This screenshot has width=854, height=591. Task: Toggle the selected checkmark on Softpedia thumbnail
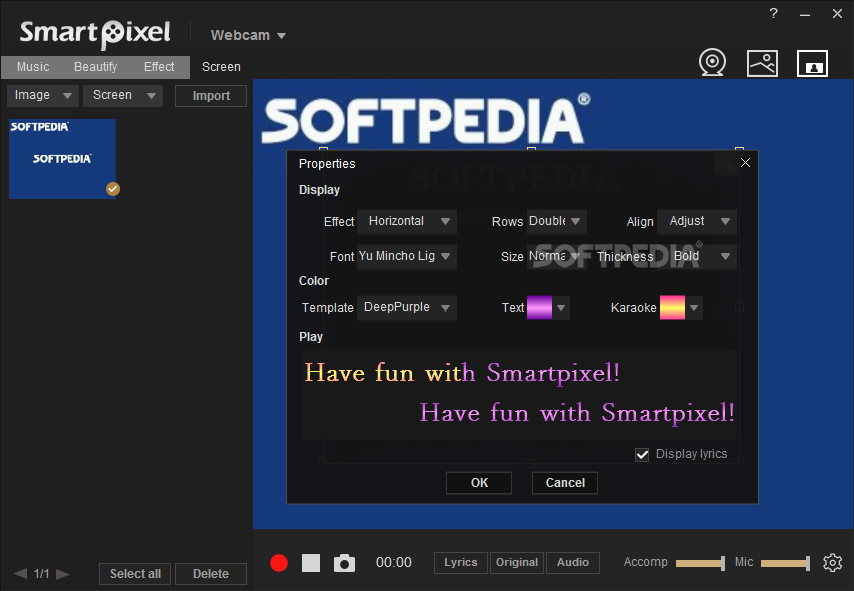pyautogui.click(x=113, y=189)
